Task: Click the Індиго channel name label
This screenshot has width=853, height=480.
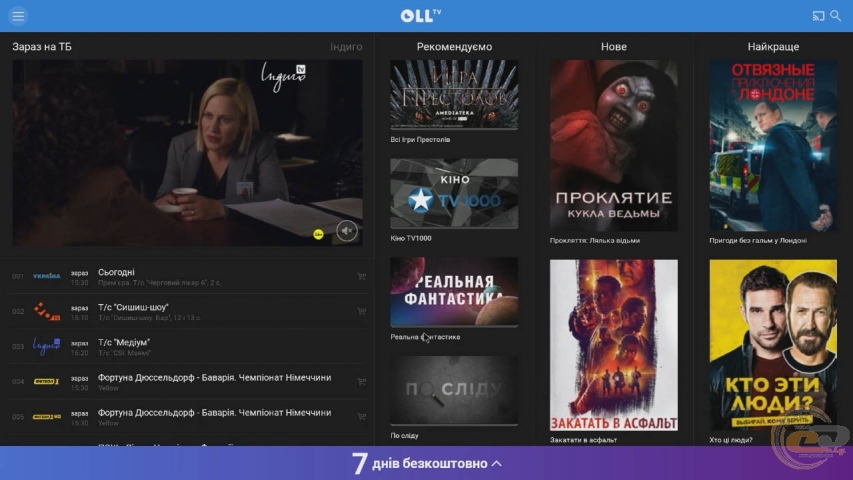Action: click(346, 47)
